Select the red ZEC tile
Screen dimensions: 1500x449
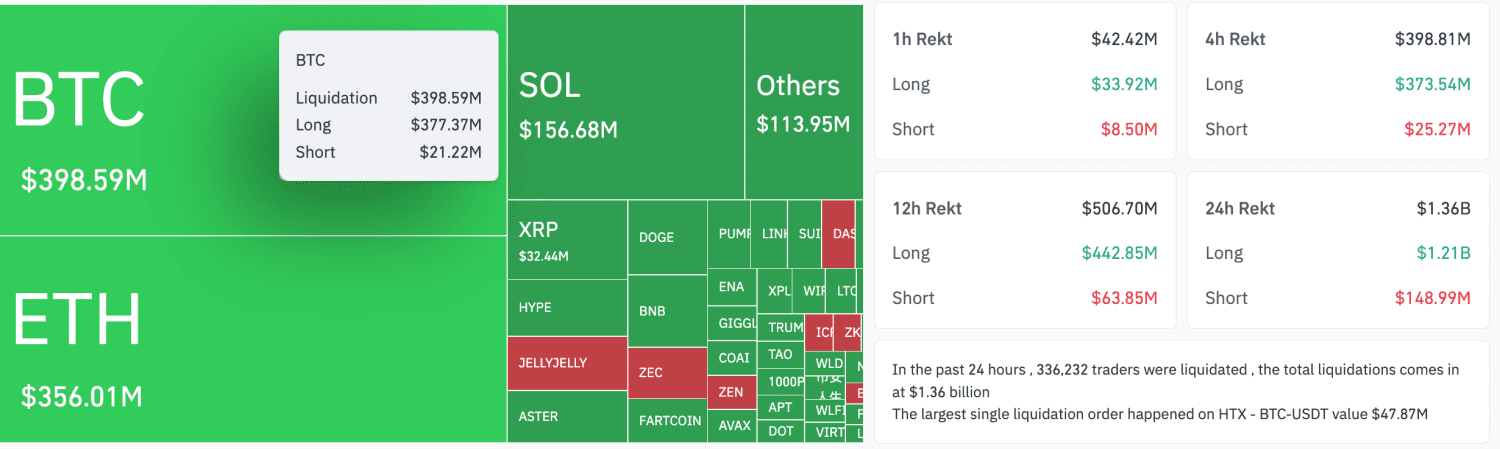(x=666, y=373)
